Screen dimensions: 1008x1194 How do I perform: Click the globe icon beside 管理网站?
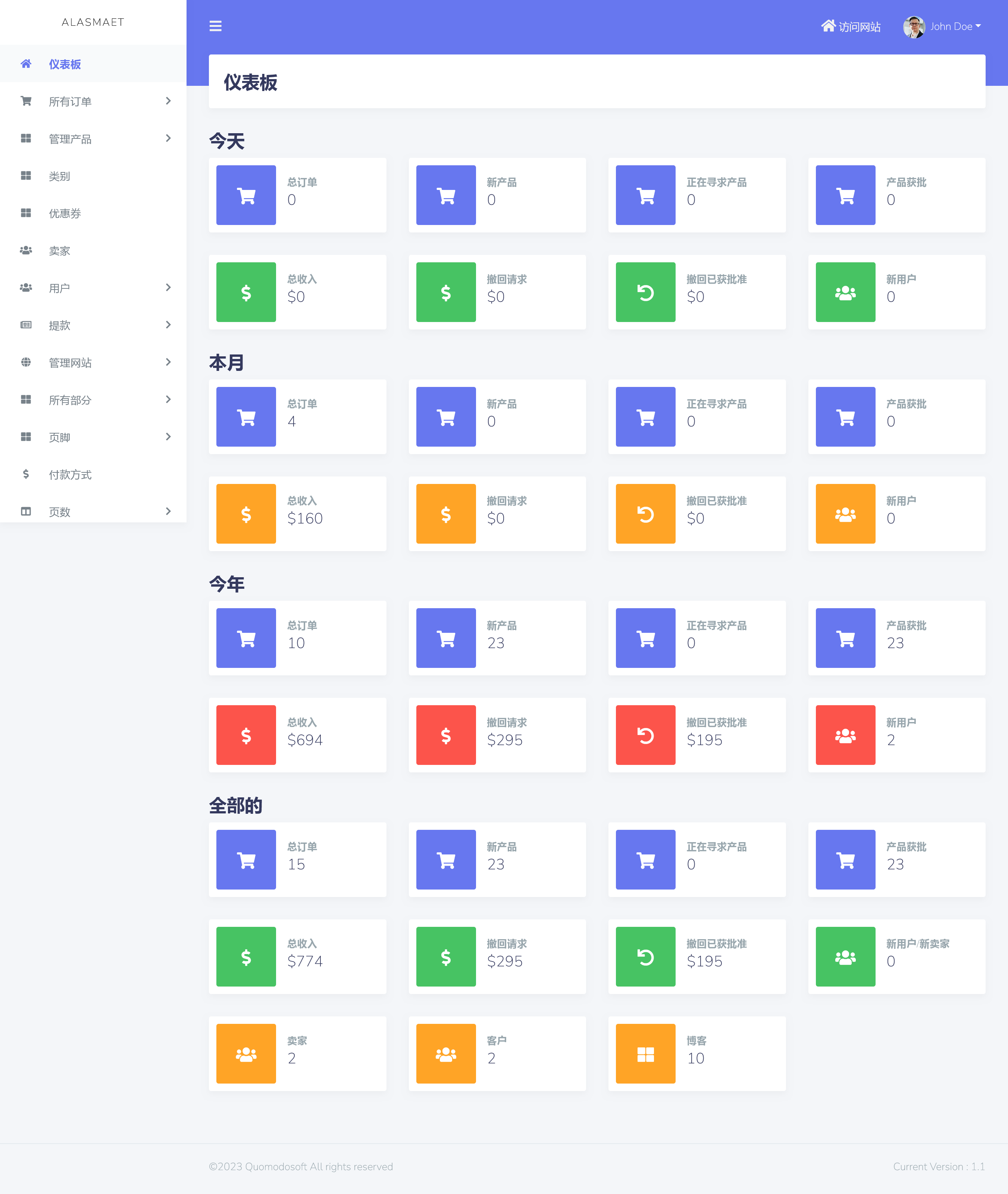tap(26, 362)
